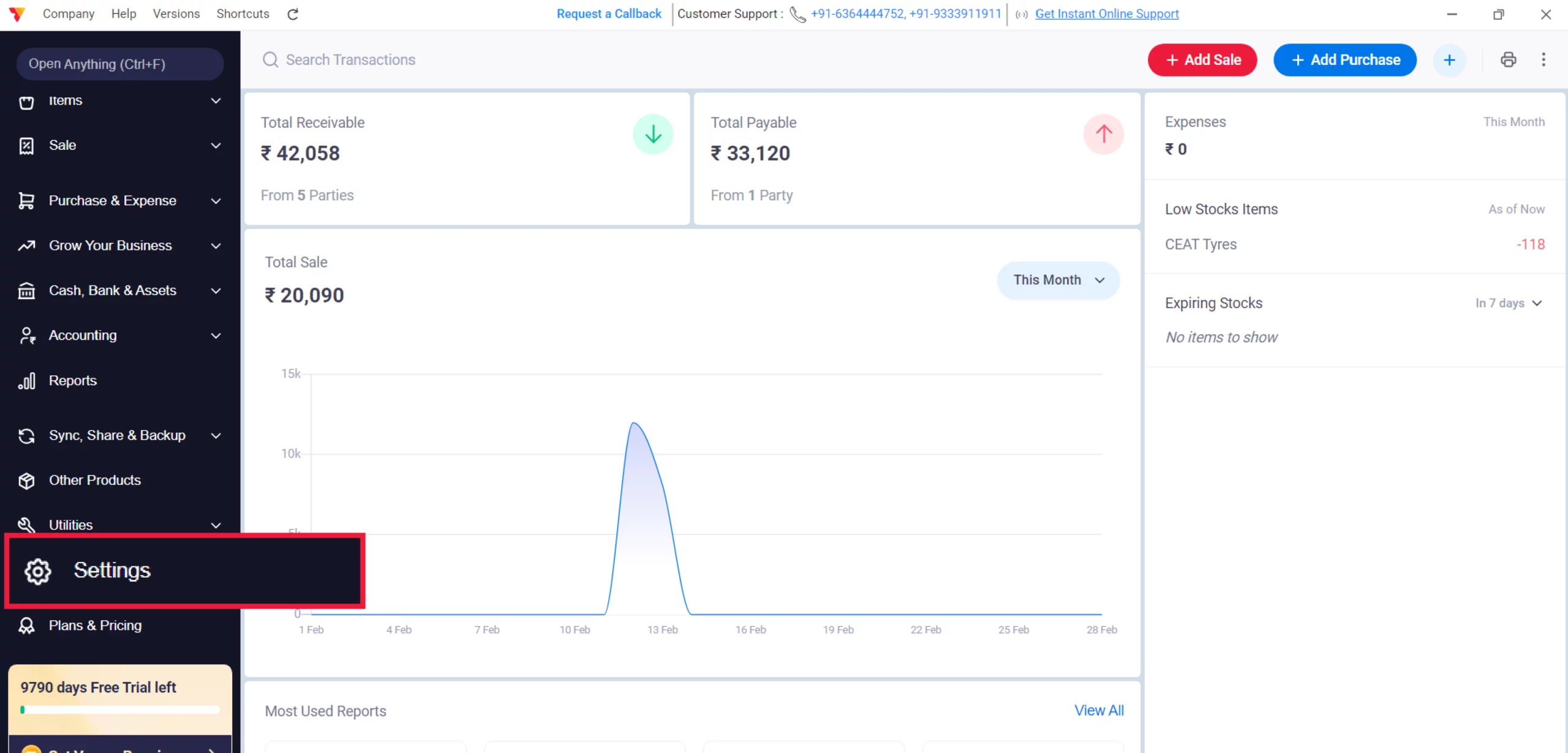Click the red up arrow on Total Payable
Viewport: 1568px width, 753px height.
click(x=1103, y=134)
